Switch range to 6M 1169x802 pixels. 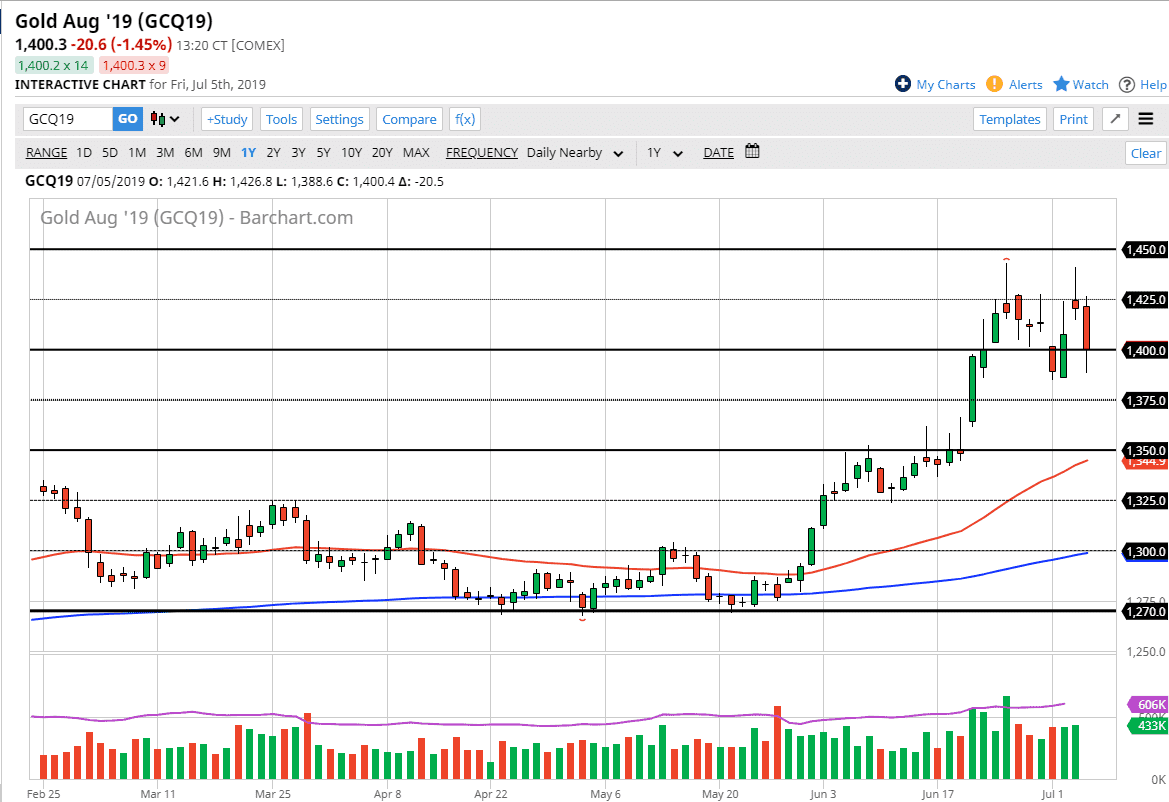(193, 153)
